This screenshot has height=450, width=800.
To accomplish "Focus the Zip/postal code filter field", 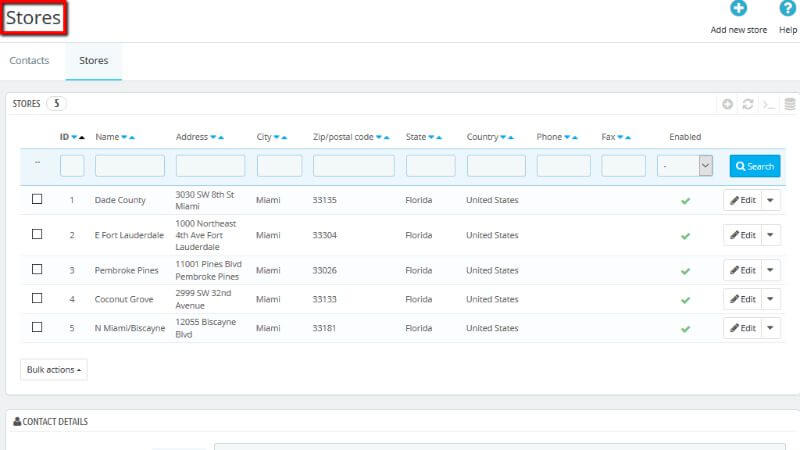I will pyautogui.click(x=354, y=166).
